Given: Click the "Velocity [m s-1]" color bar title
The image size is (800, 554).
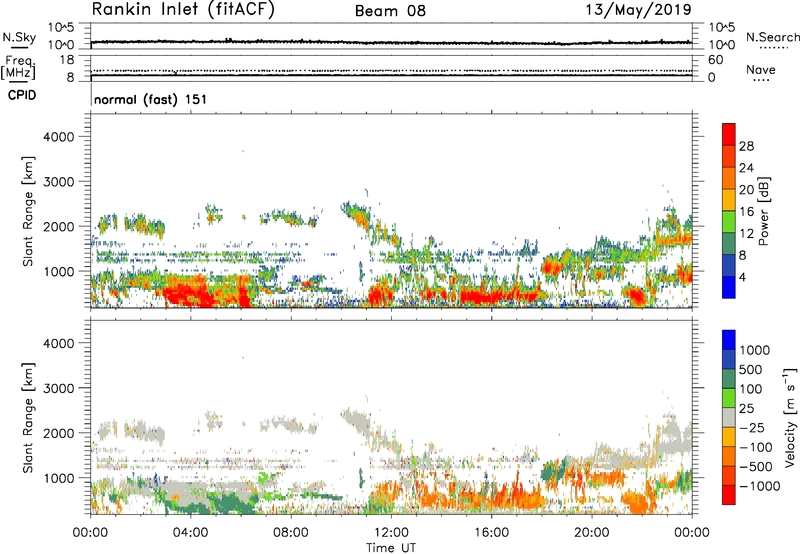Looking at the screenshot, I should click(x=790, y=417).
